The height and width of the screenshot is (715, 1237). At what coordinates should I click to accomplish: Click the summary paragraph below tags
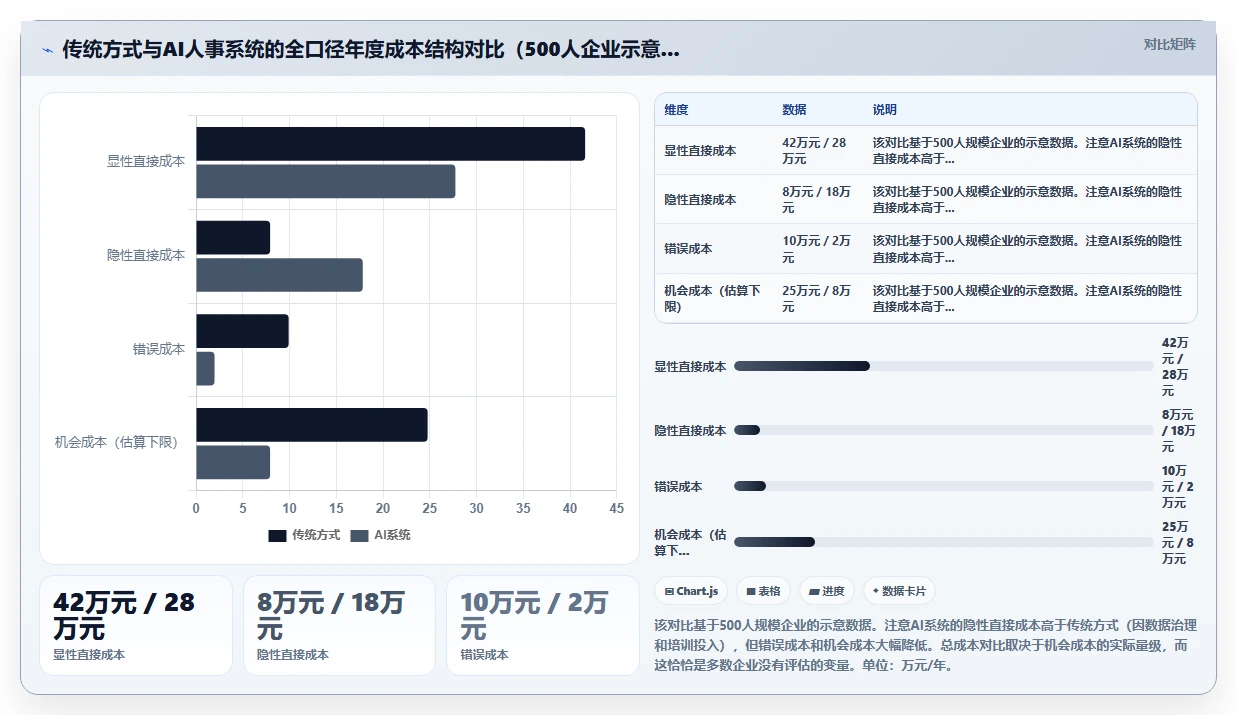pos(925,645)
